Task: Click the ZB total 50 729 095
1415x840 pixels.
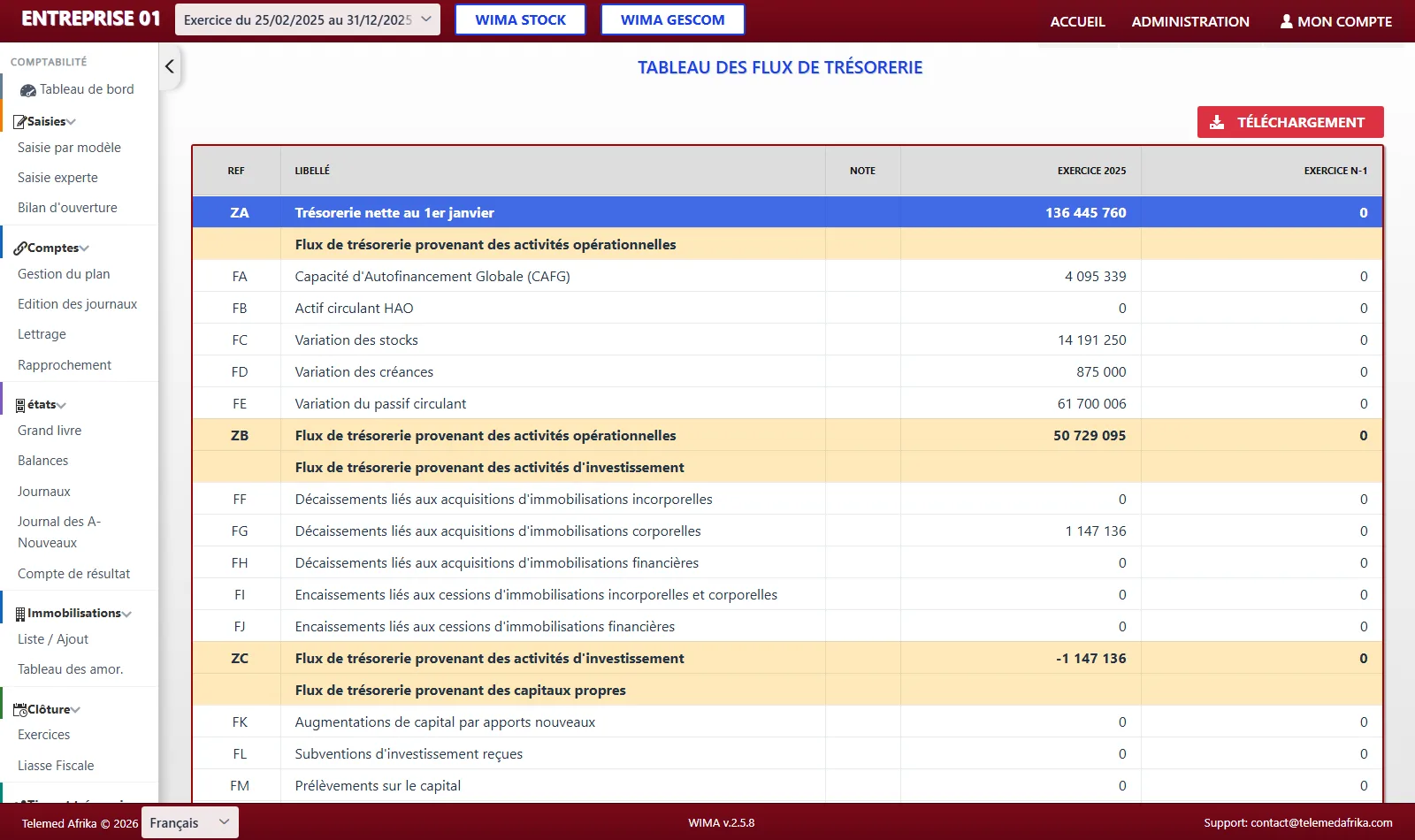Action: tap(1090, 435)
